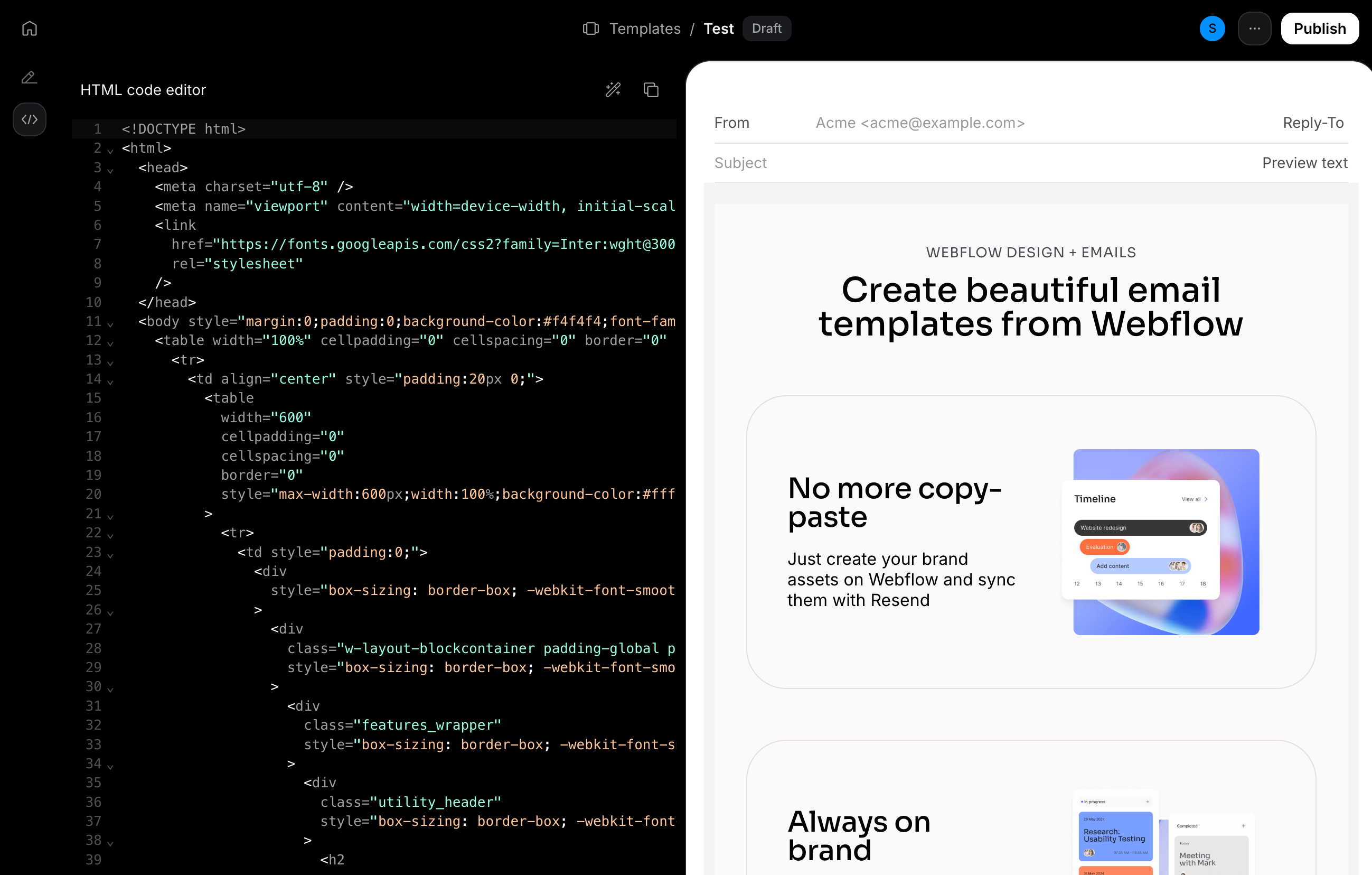The image size is (1372, 875).
Task: Click the Test template title
Action: (718, 29)
